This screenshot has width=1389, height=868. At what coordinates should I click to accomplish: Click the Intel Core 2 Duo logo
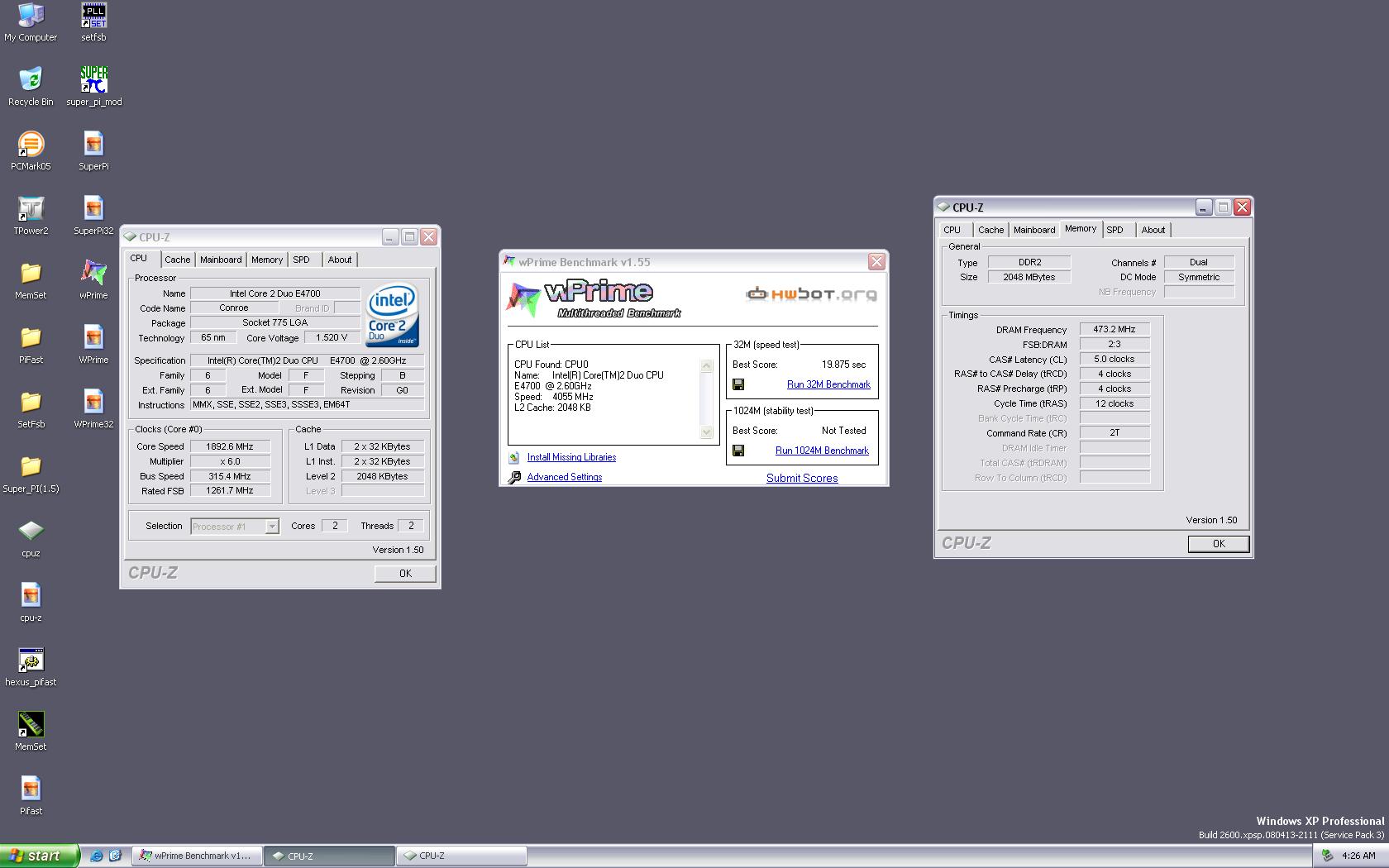[393, 315]
